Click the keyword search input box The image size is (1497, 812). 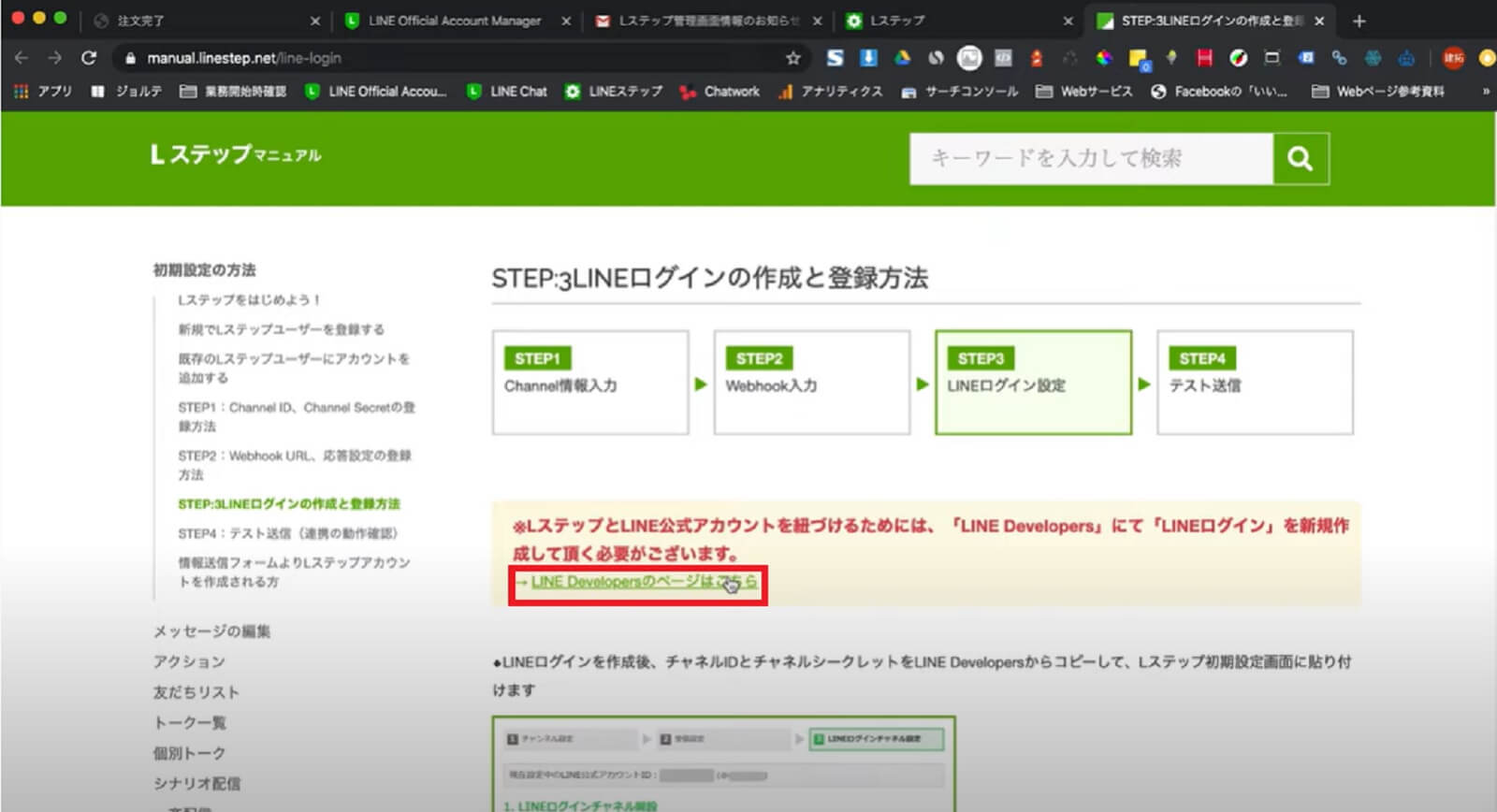1091,159
